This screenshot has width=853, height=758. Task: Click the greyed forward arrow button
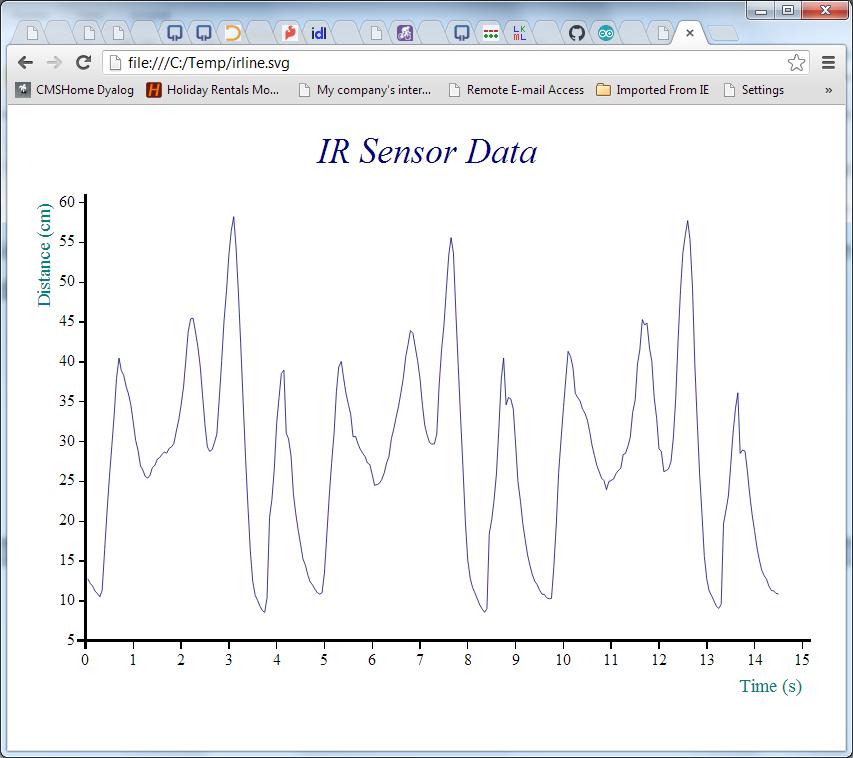point(54,63)
